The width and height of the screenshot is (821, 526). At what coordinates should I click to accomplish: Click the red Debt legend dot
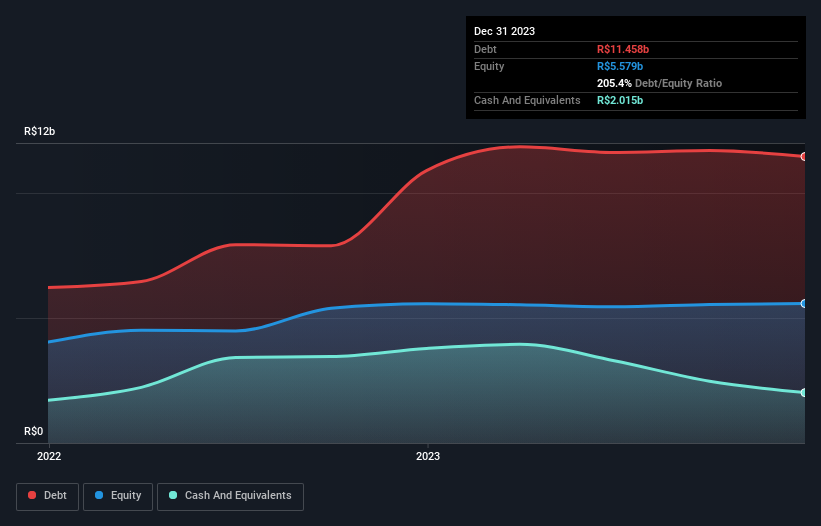(32, 495)
